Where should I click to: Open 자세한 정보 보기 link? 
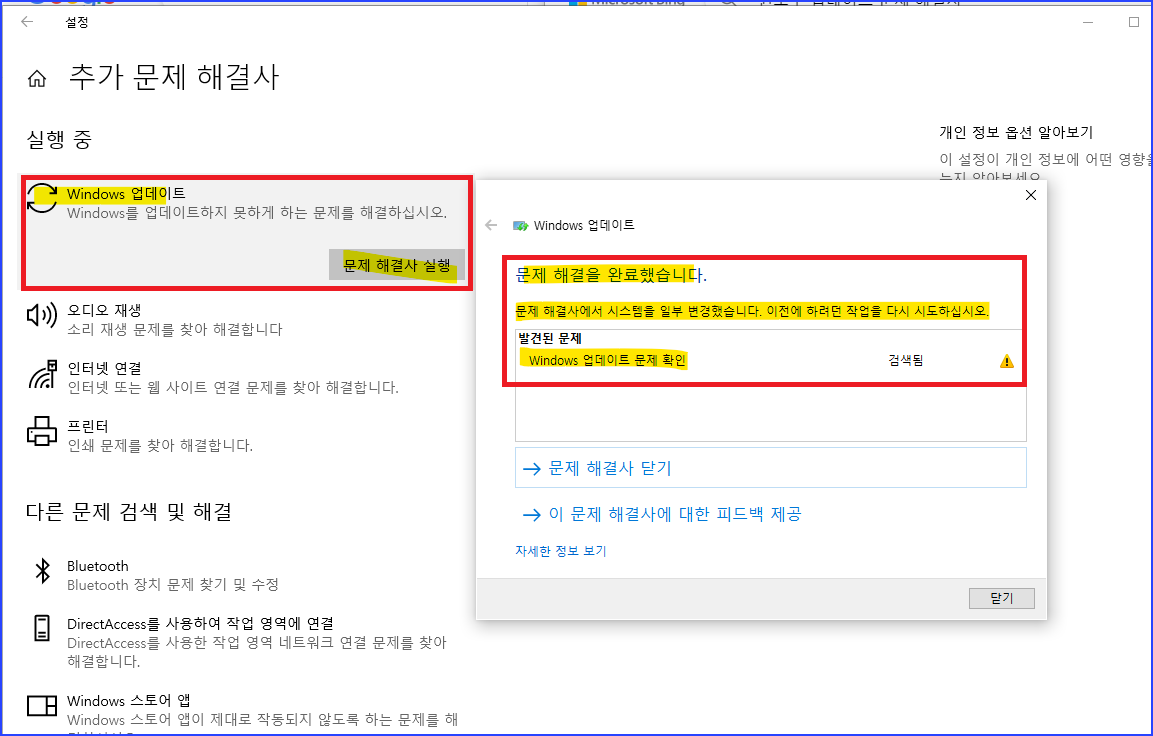[560, 551]
